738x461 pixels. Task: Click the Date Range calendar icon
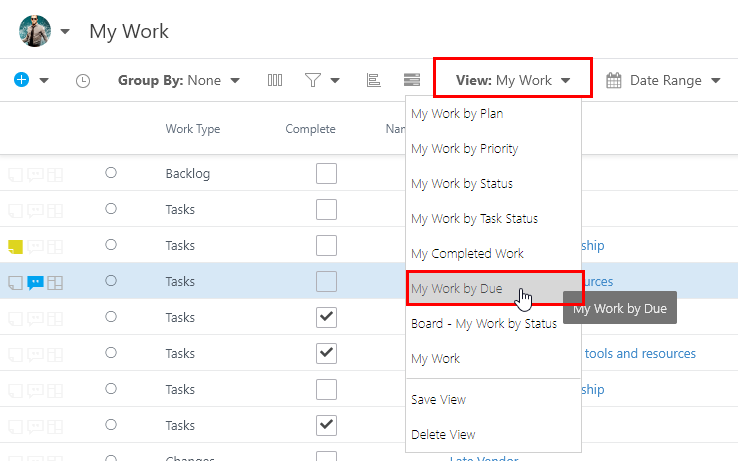613,81
